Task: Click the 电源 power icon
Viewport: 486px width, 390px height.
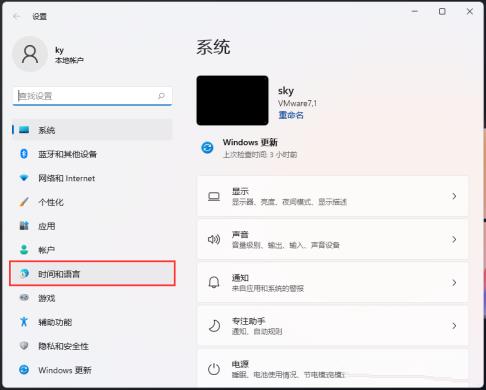Action: (x=214, y=369)
